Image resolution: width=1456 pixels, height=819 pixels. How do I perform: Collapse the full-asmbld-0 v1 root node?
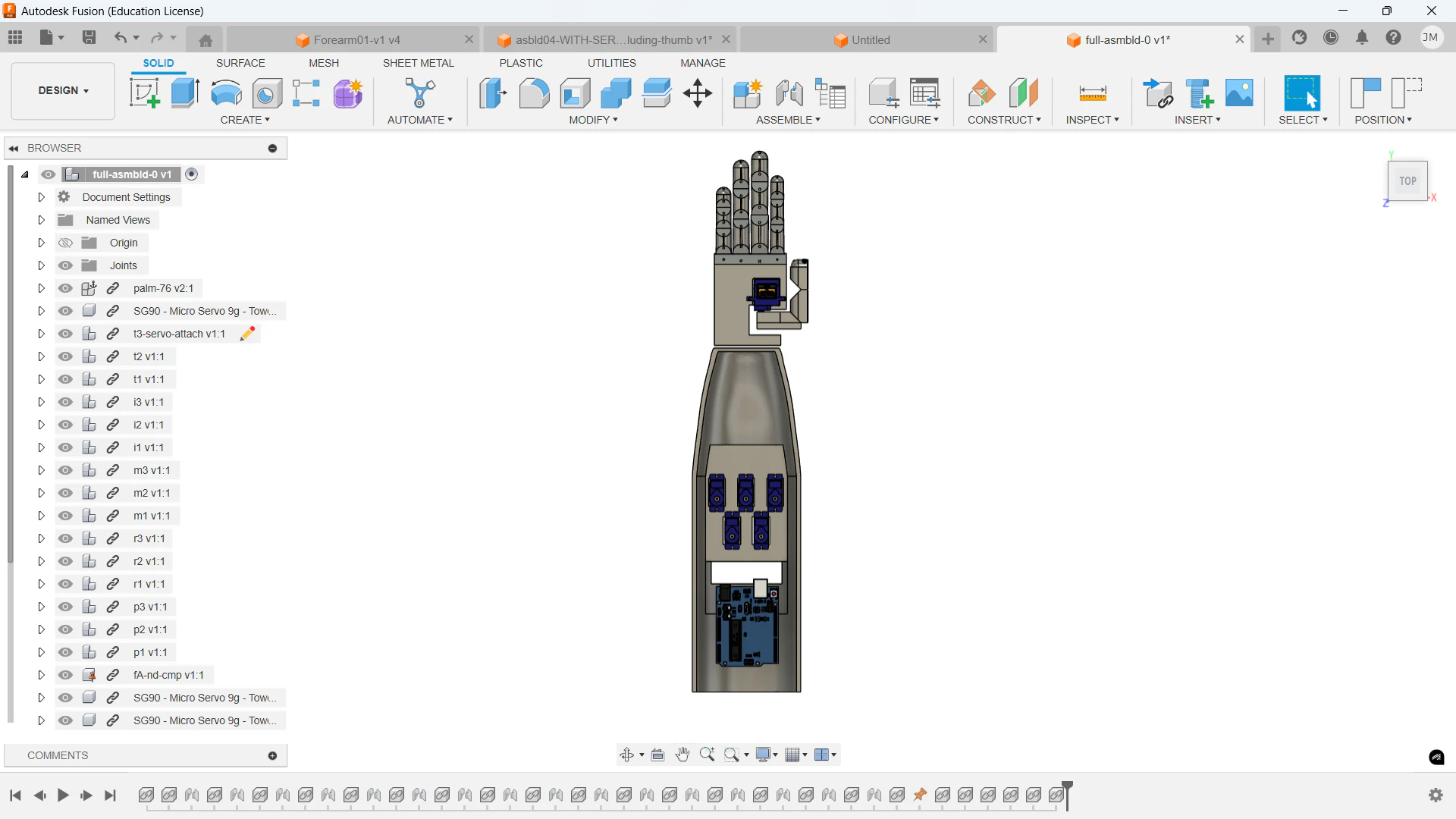pos(24,174)
